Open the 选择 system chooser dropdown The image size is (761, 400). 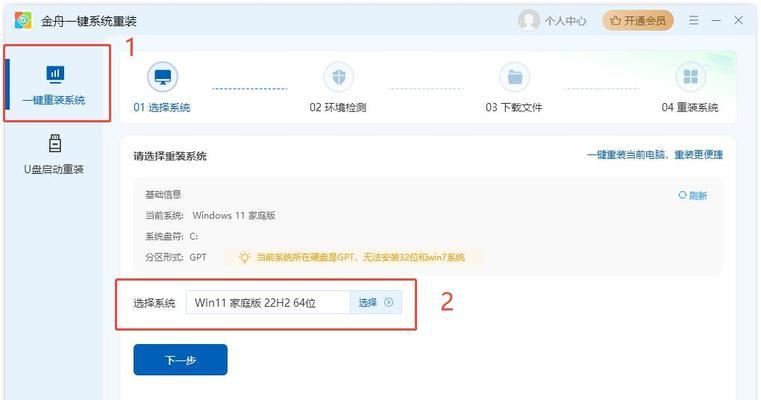[x=376, y=302]
